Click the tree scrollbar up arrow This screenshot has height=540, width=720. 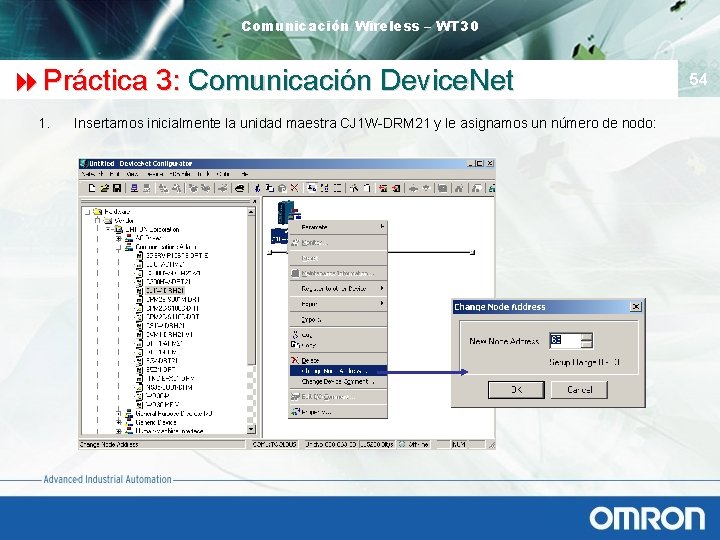point(251,212)
